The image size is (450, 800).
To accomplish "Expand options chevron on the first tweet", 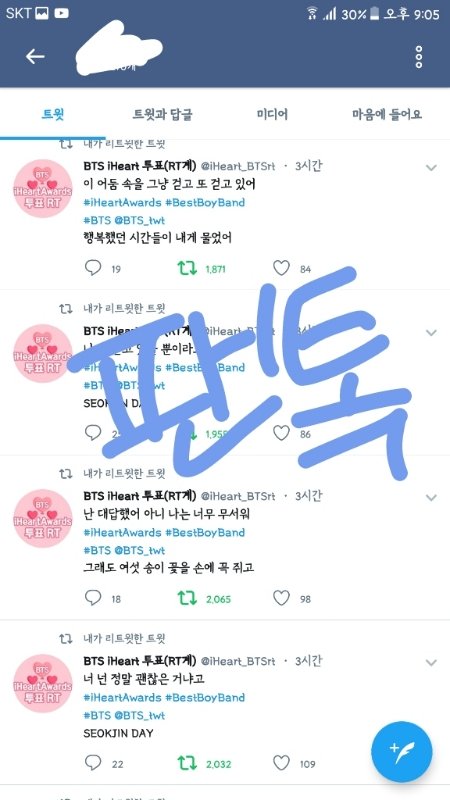I will tap(431, 167).
